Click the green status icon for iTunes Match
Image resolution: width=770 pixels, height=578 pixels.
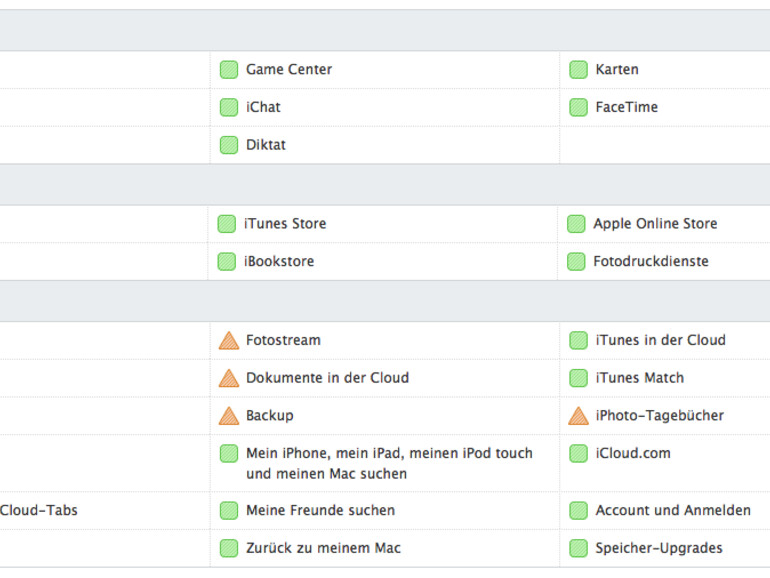point(578,379)
